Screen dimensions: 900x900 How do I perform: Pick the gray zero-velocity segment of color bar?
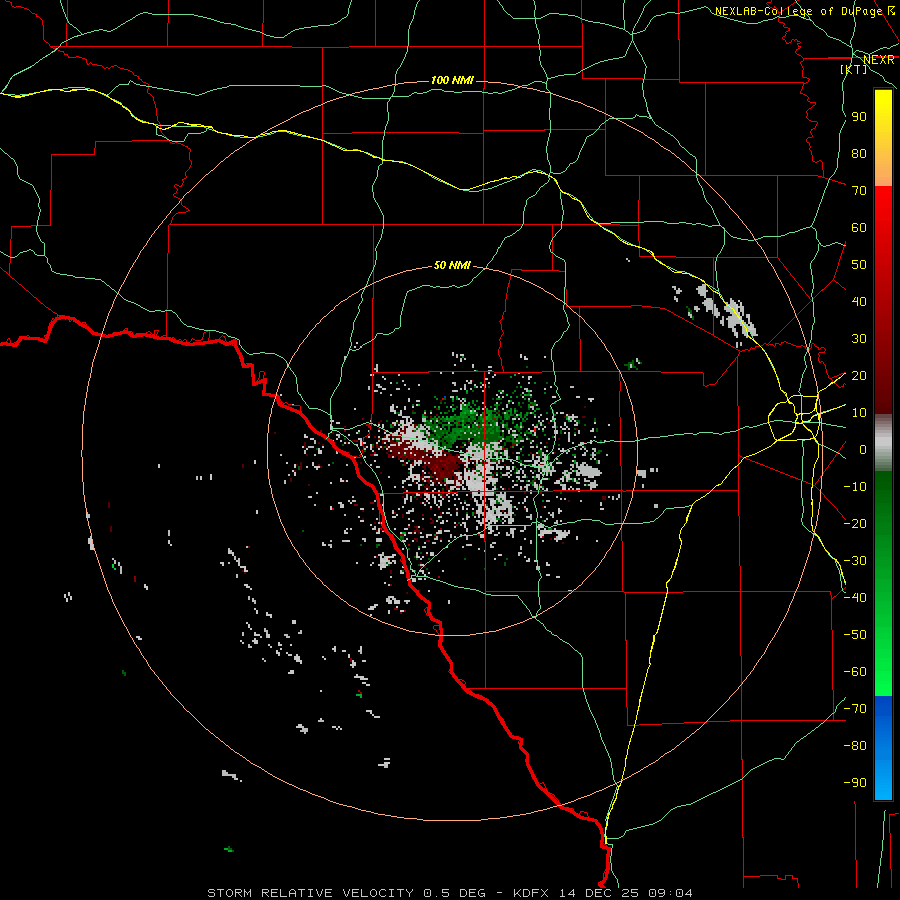(883, 443)
